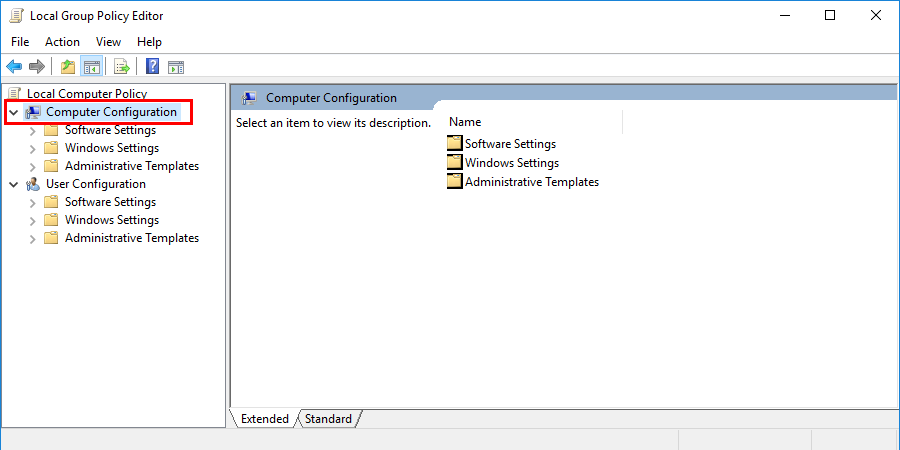Select Computer Configuration in the tree

111,112
